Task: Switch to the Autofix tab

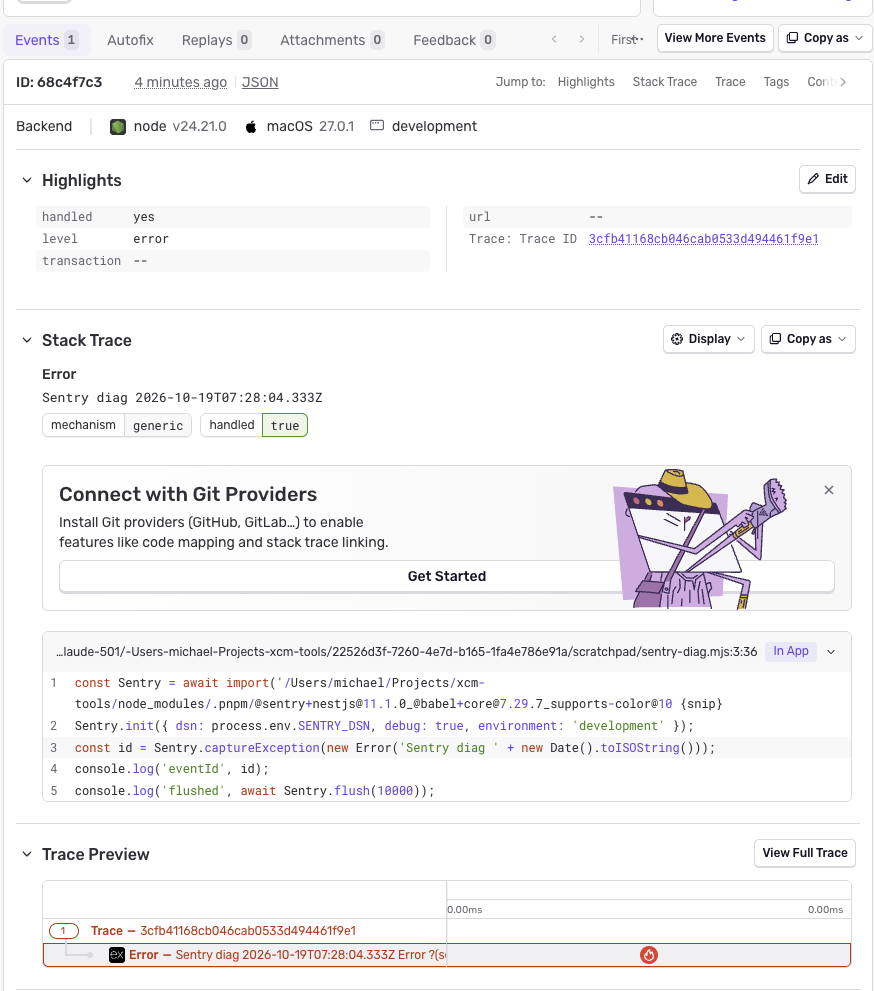Action: point(130,40)
